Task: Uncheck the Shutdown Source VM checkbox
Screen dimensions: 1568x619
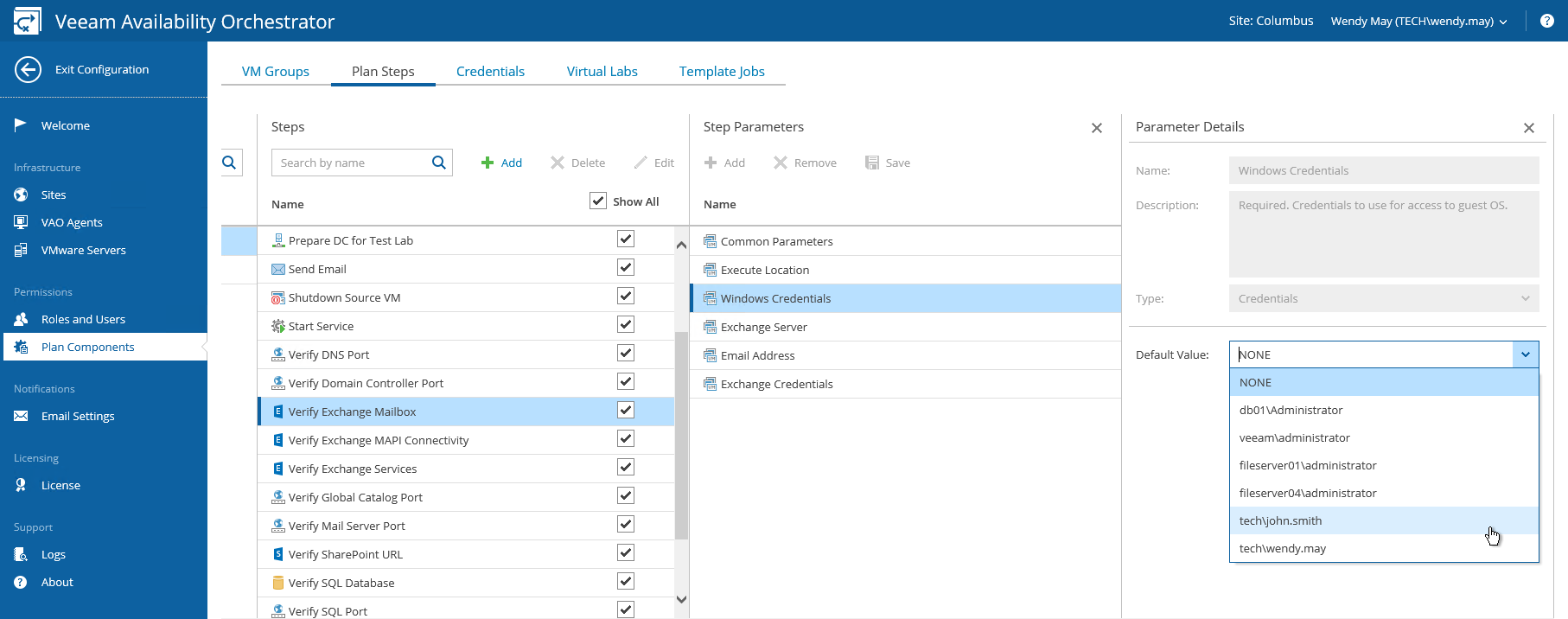Action: click(626, 296)
